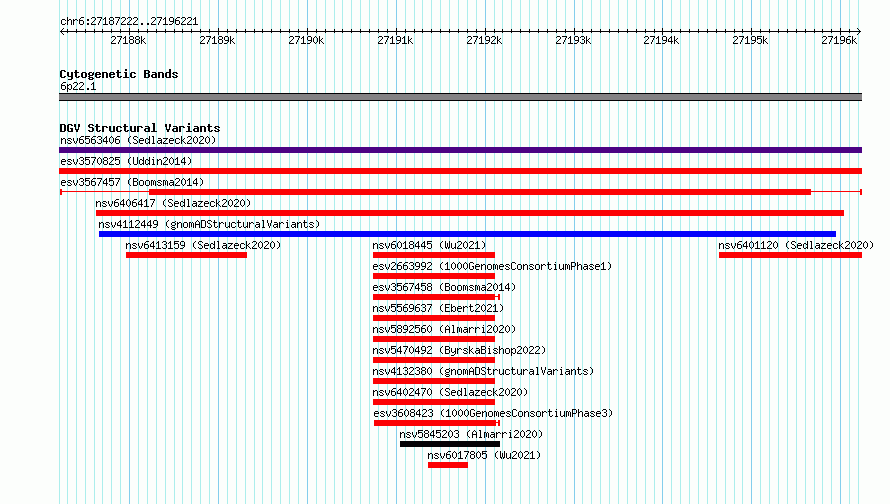This screenshot has height=504, width=890.
Task: Open esv3567457 (Boomsma2014) variant label
Action: 132,182
